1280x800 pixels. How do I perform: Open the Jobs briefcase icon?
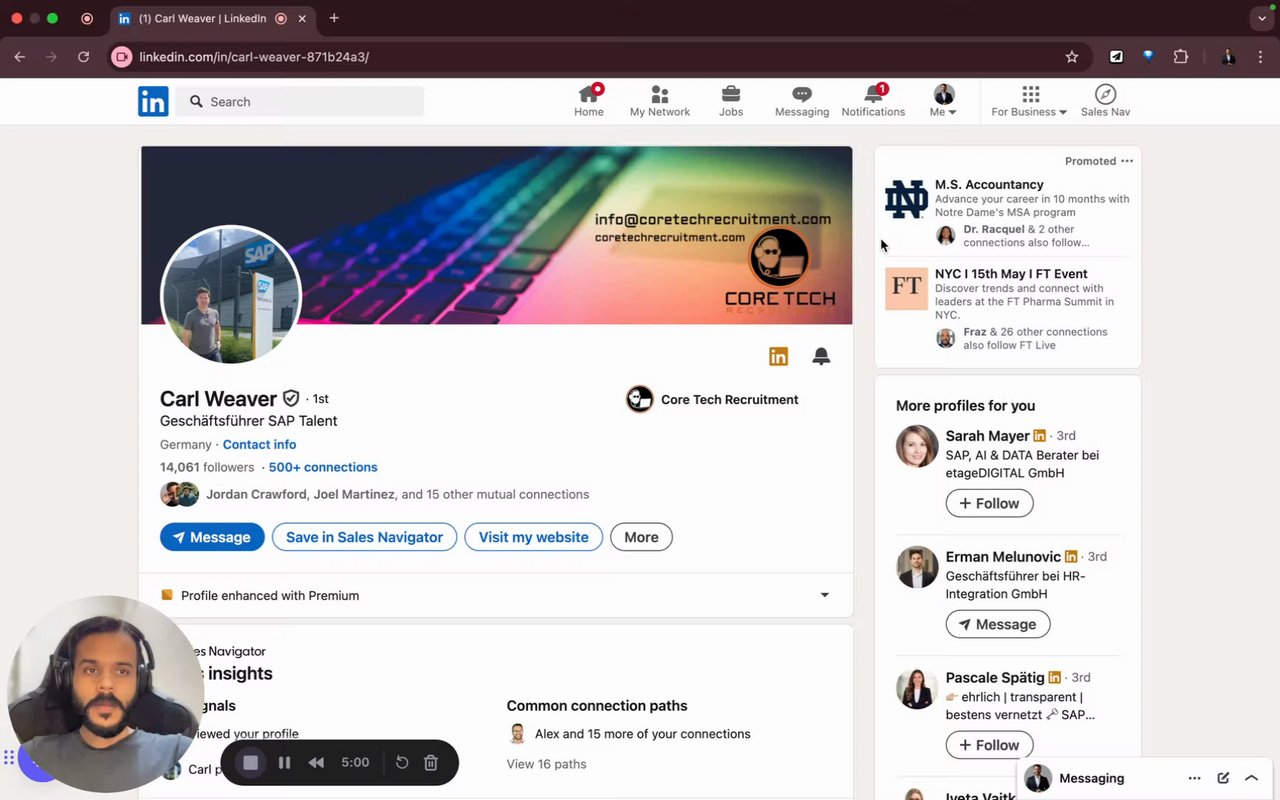(731, 101)
